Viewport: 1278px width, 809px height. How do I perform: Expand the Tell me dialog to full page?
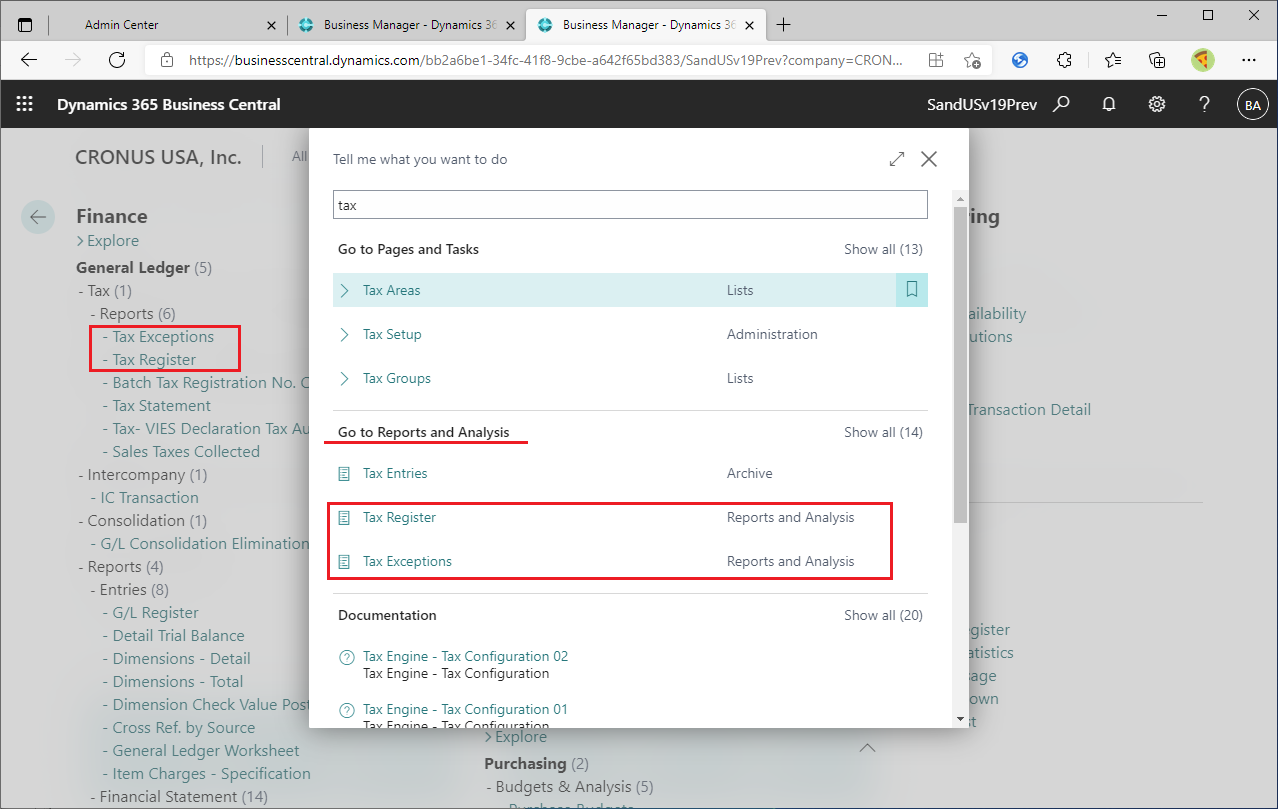pos(896,158)
